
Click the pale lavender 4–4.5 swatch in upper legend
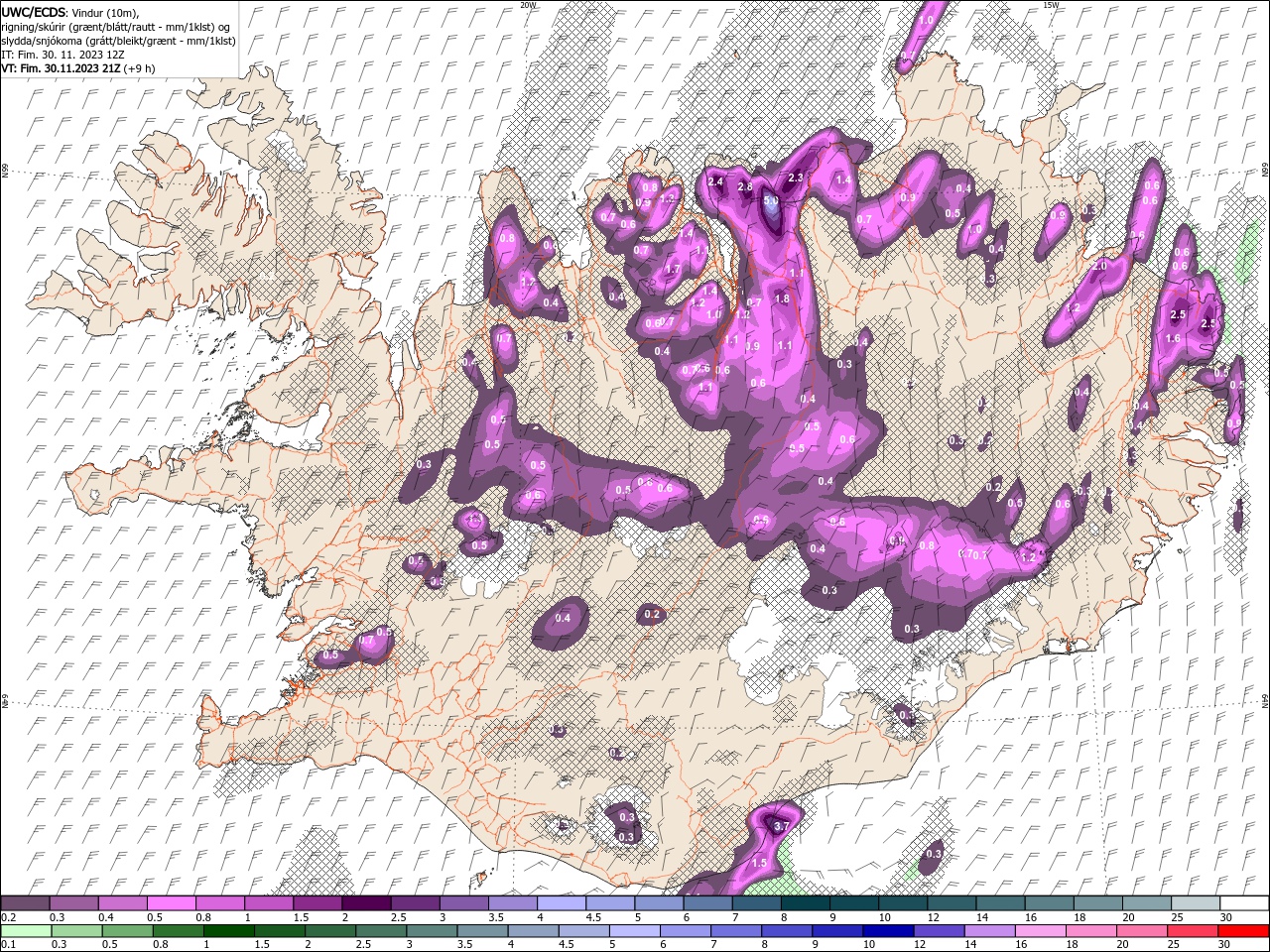(x=561, y=903)
